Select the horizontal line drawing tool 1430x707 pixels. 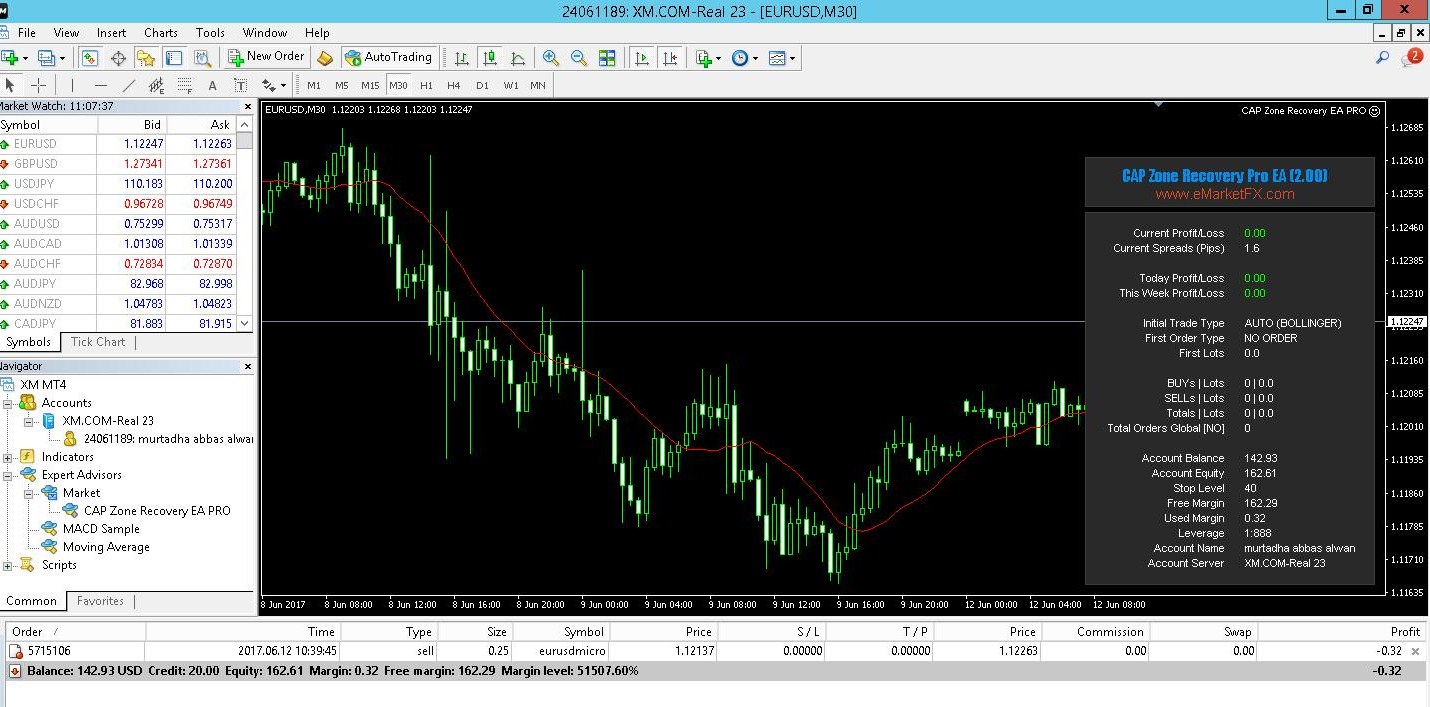point(101,85)
